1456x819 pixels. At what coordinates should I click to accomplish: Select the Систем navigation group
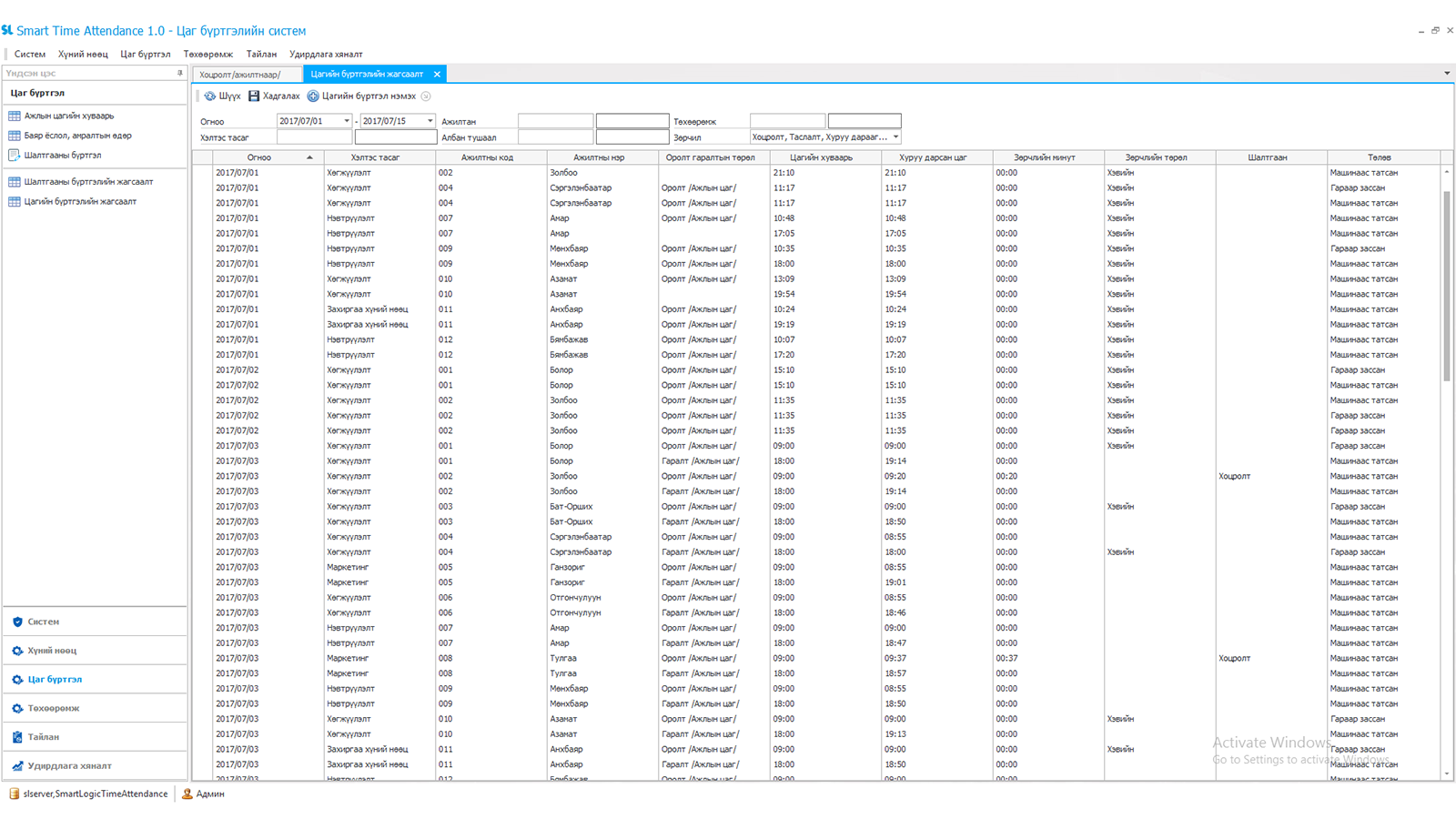[95, 622]
